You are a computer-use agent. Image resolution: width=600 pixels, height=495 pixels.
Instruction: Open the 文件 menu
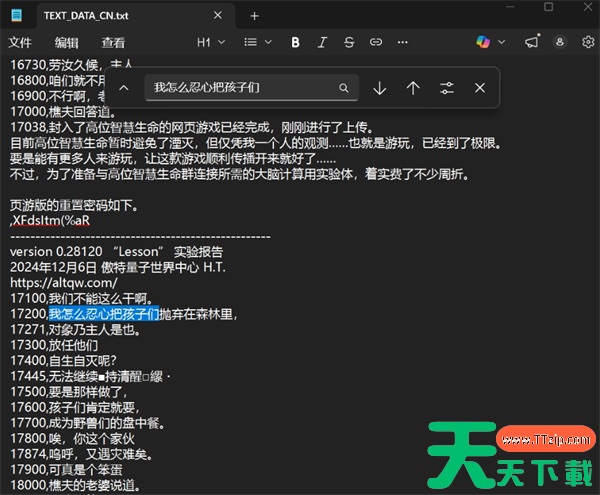(x=20, y=42)
